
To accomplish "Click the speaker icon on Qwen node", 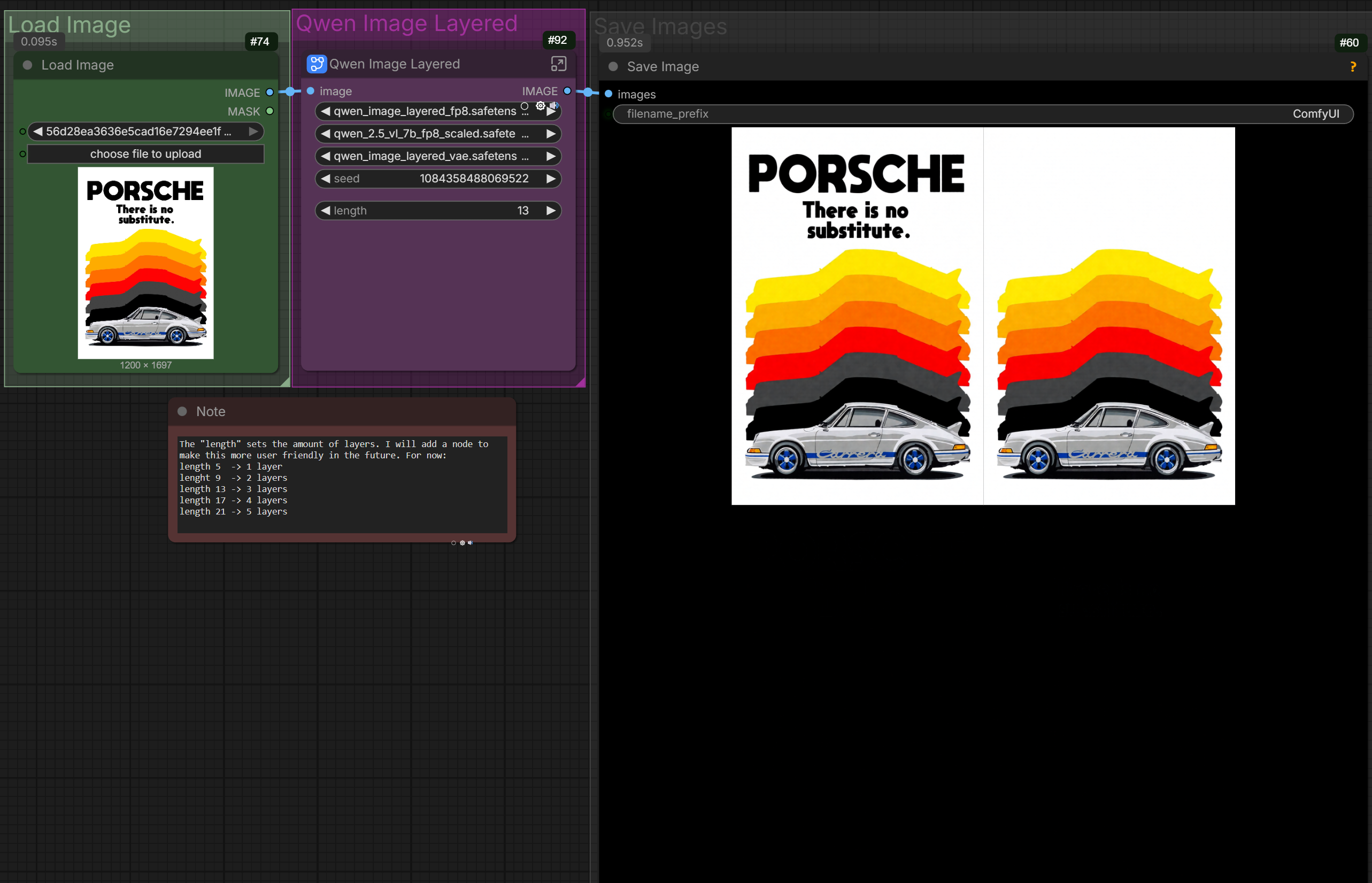I will (553, 105).
